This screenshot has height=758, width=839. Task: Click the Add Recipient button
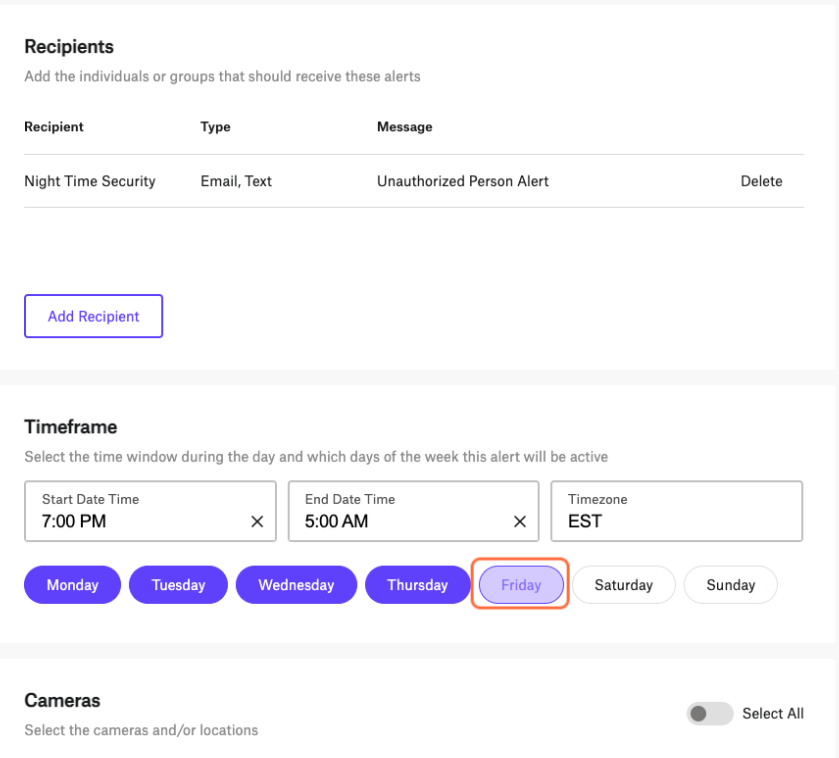pyautogui.click(x=94, y=316)
